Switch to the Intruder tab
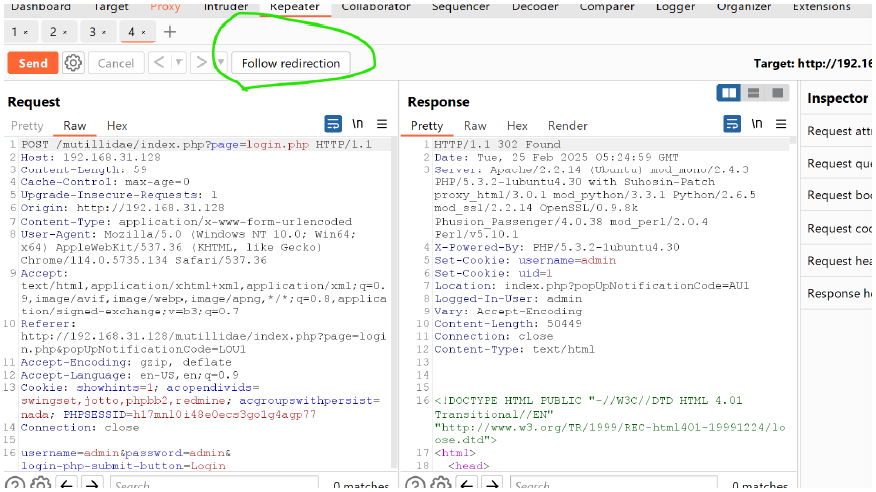The height and width of the screenshot is (492, 876). click(226, 7)
